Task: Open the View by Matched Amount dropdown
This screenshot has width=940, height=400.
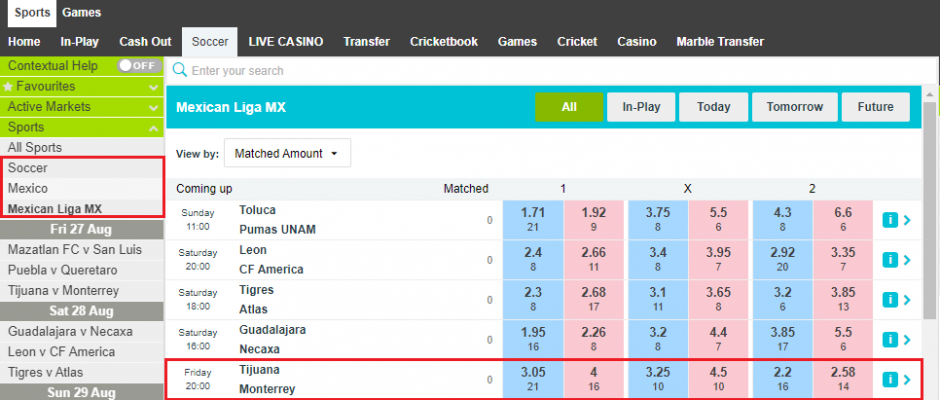Action: coord(287,154)
